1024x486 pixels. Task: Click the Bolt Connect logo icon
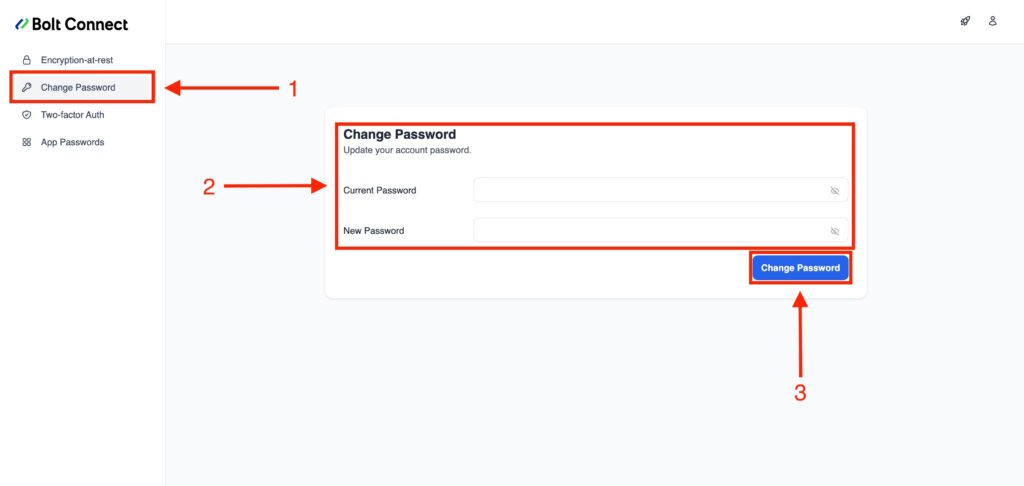pyautogui.click(x=21, y=24)
